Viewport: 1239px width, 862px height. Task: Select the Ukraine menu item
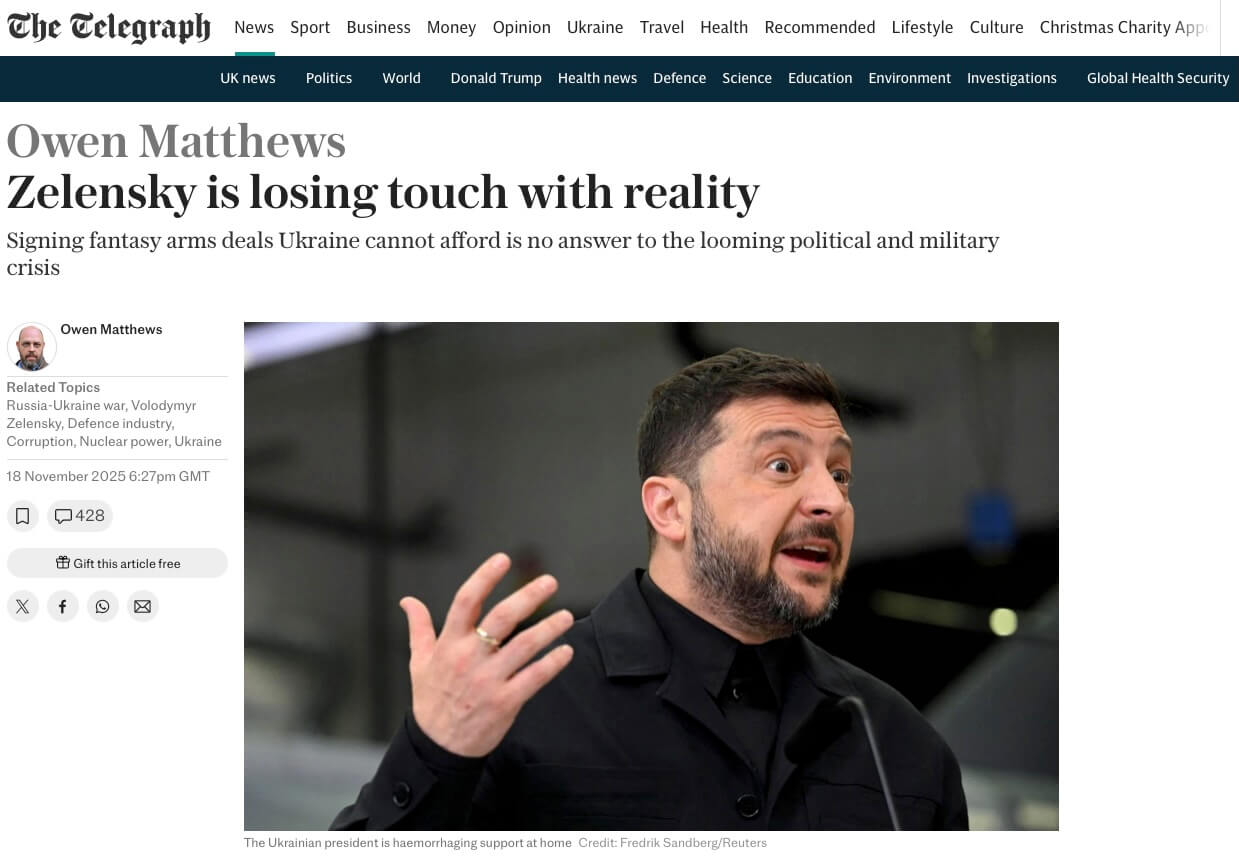click(x=595, y=27)
